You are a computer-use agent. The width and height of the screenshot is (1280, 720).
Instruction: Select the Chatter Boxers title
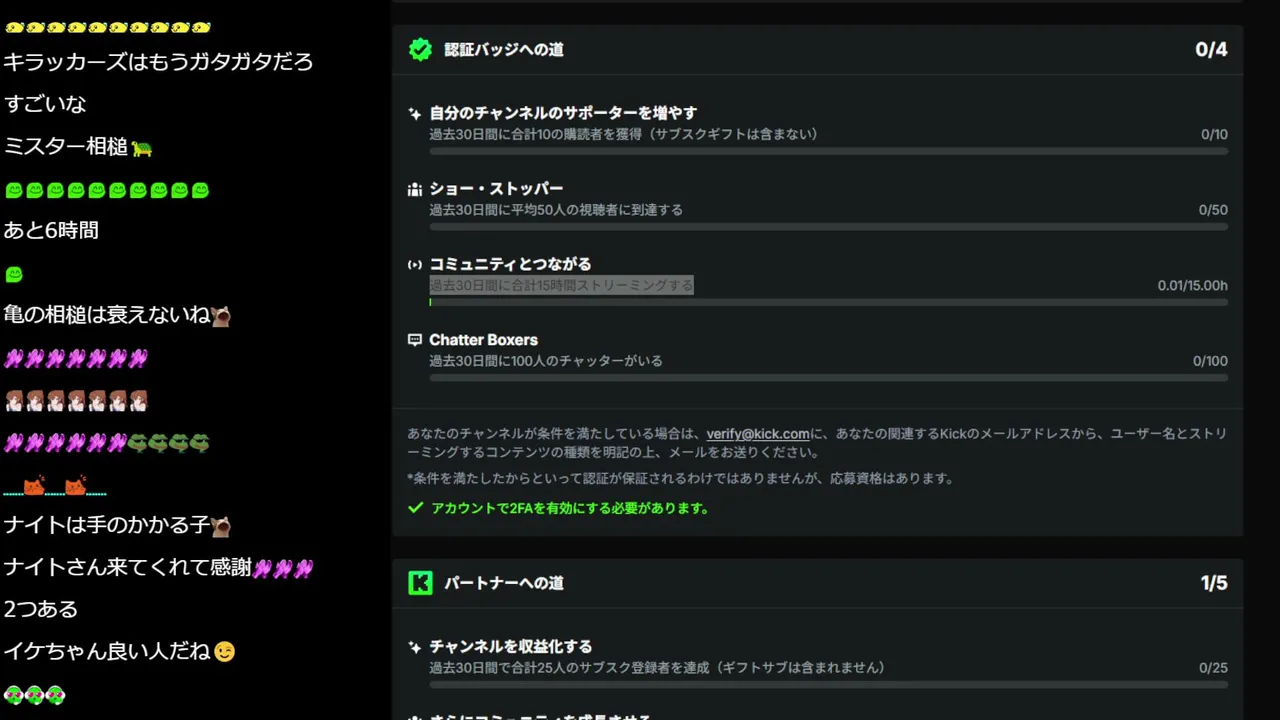pos(483,340)
